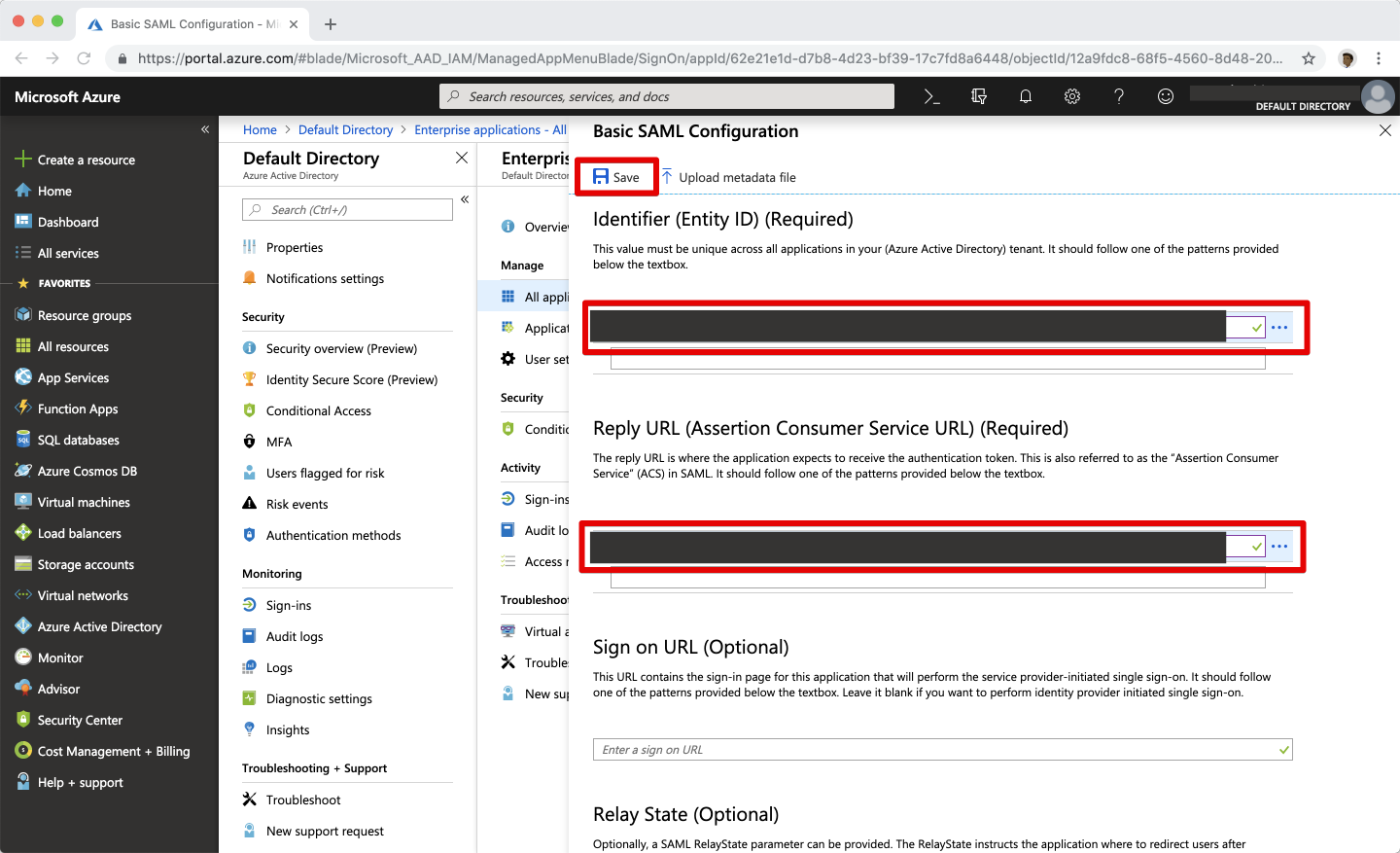Click the account avatar in the Azure header

pyautogui.click(x=1377, y=97)
